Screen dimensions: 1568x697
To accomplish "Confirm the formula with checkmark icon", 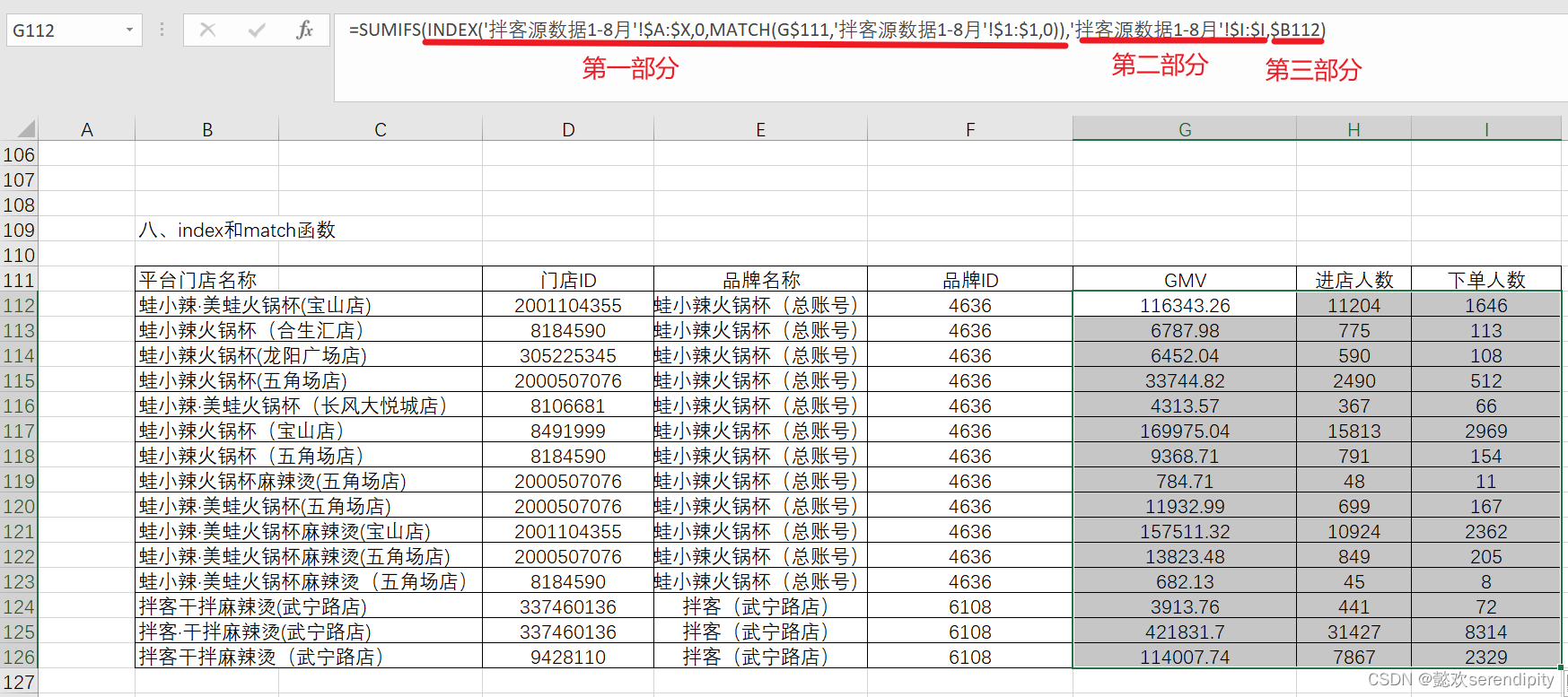I will 257,30.
